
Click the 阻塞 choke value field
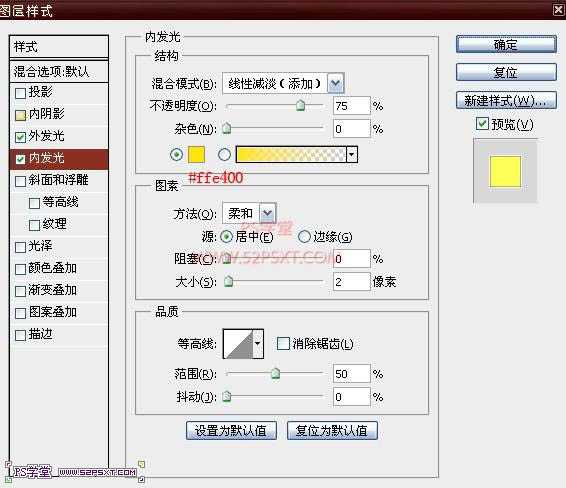[x=352, y=259]
